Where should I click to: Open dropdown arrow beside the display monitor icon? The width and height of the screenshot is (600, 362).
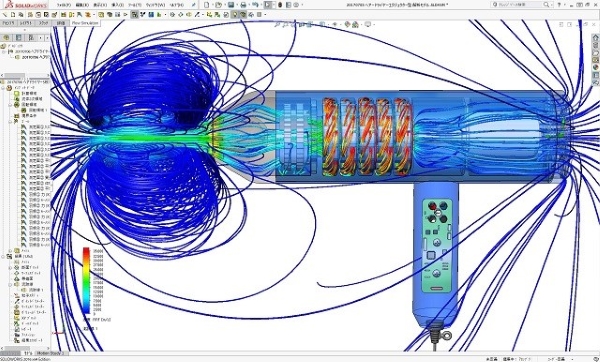[x=373, y=24]
